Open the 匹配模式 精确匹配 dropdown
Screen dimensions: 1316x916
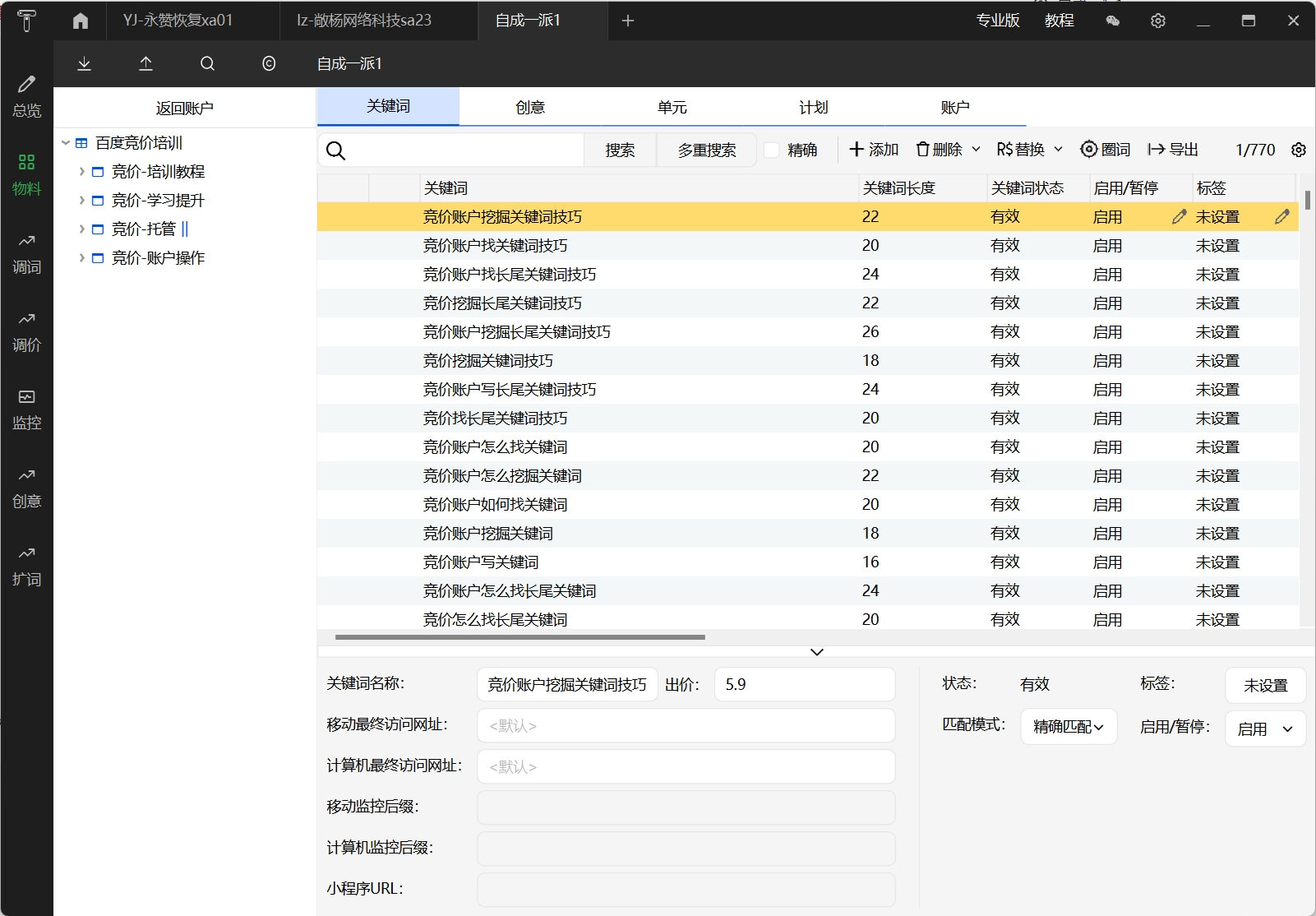pos(1069,726)
